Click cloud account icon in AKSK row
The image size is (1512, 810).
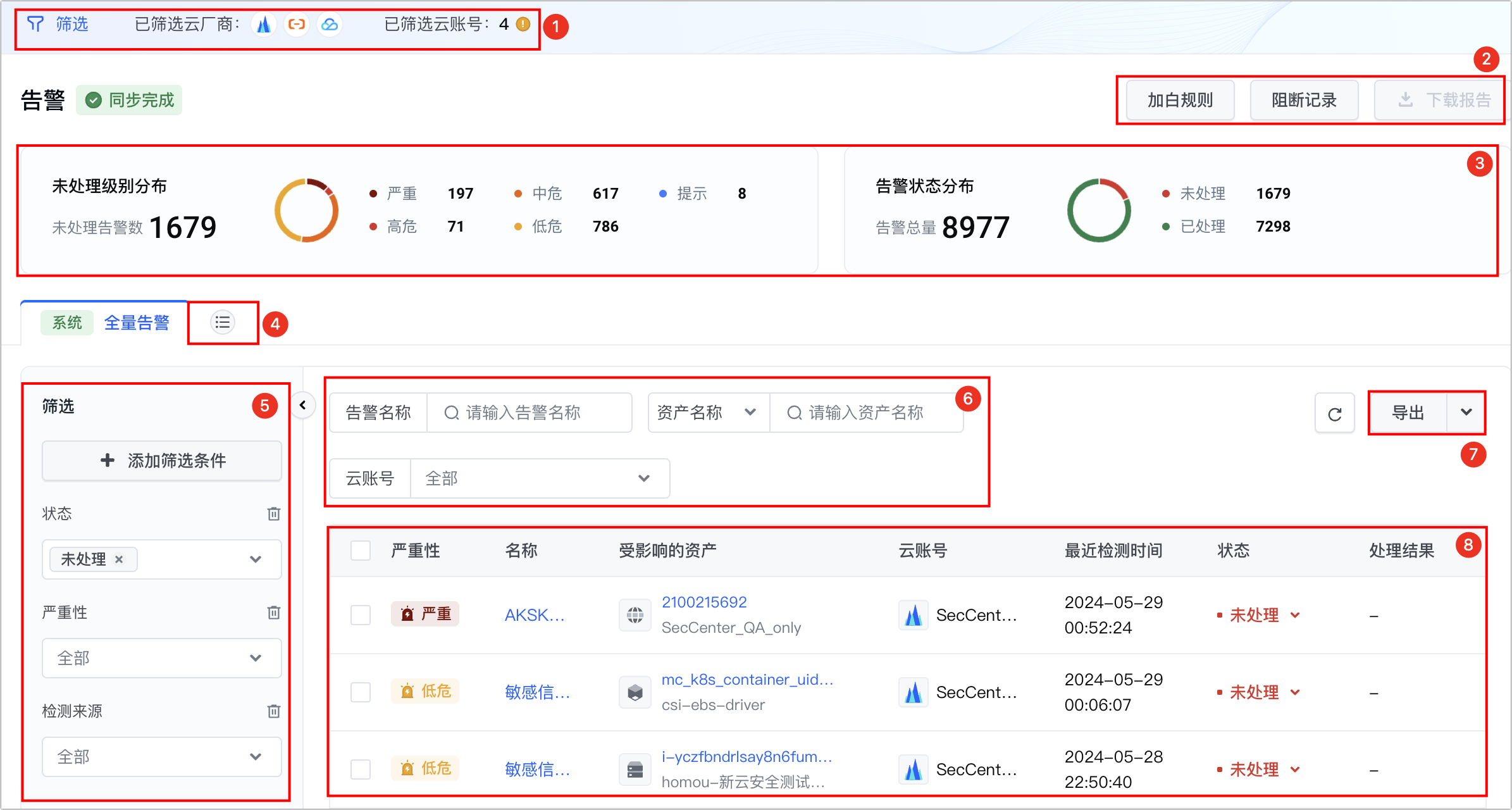913,614
